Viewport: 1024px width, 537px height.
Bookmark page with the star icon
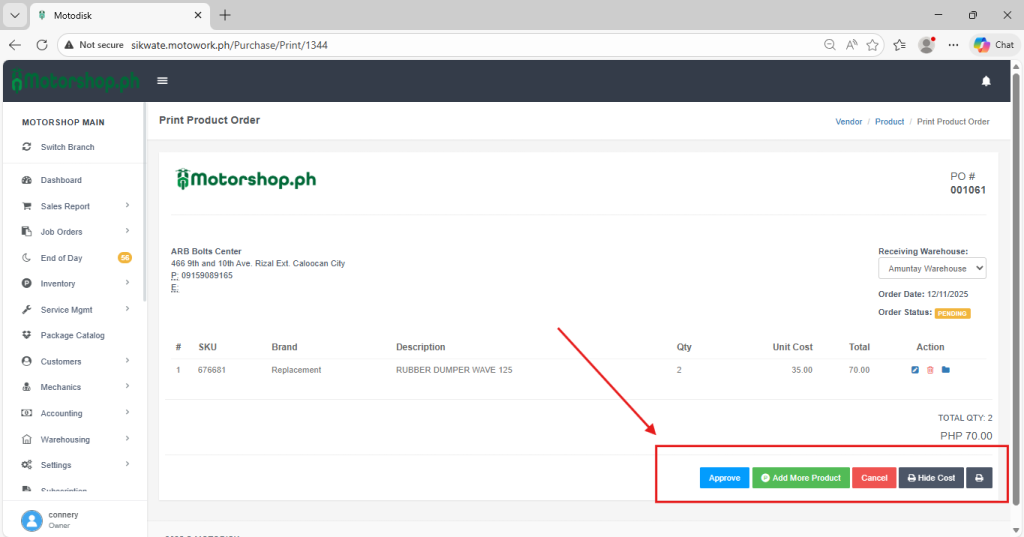pos(873,45)
